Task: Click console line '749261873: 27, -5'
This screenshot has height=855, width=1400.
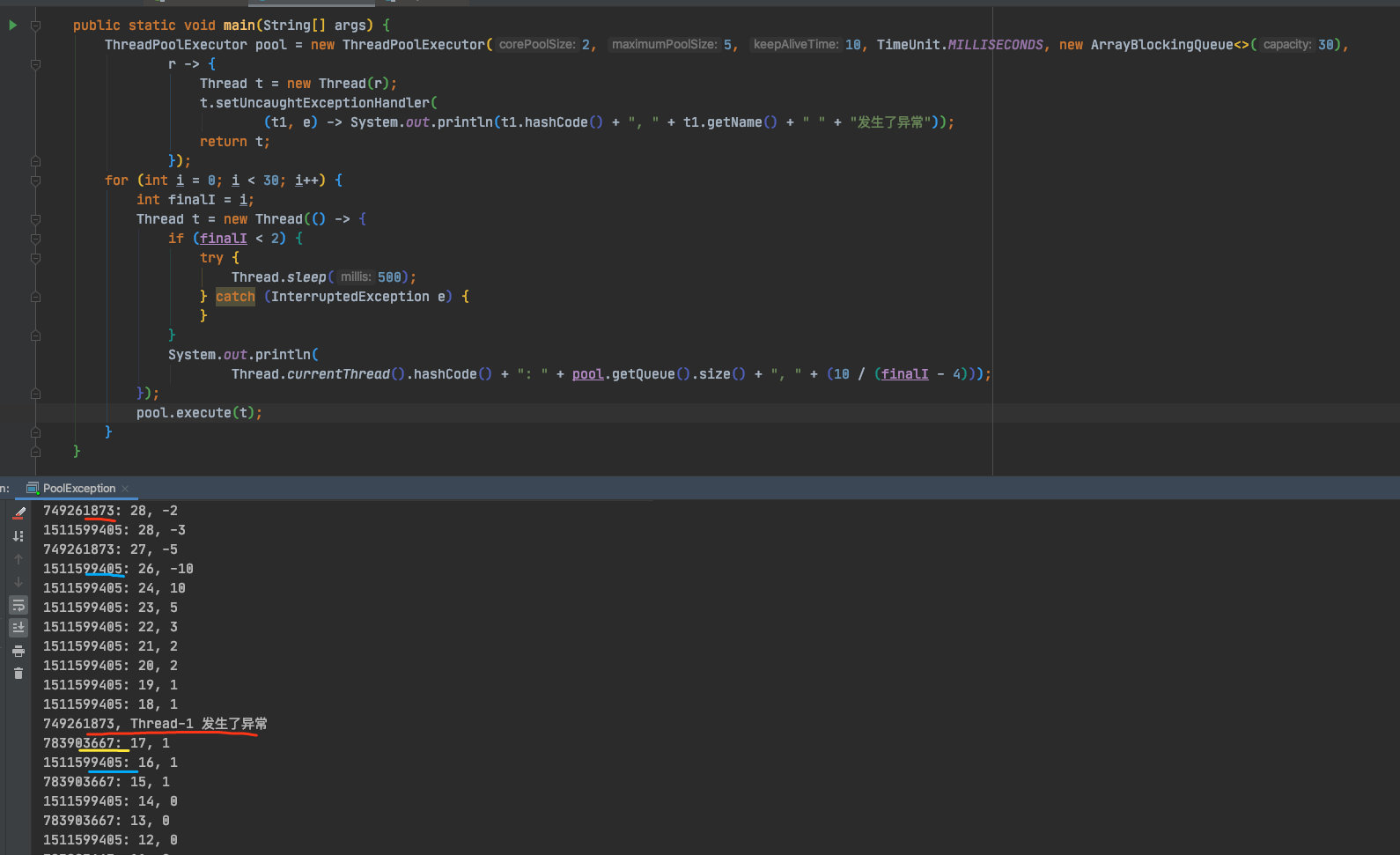Action: [110, 549]
